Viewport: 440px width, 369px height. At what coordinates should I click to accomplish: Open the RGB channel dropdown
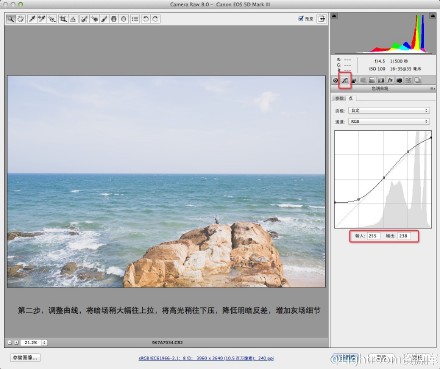point(389,122)
